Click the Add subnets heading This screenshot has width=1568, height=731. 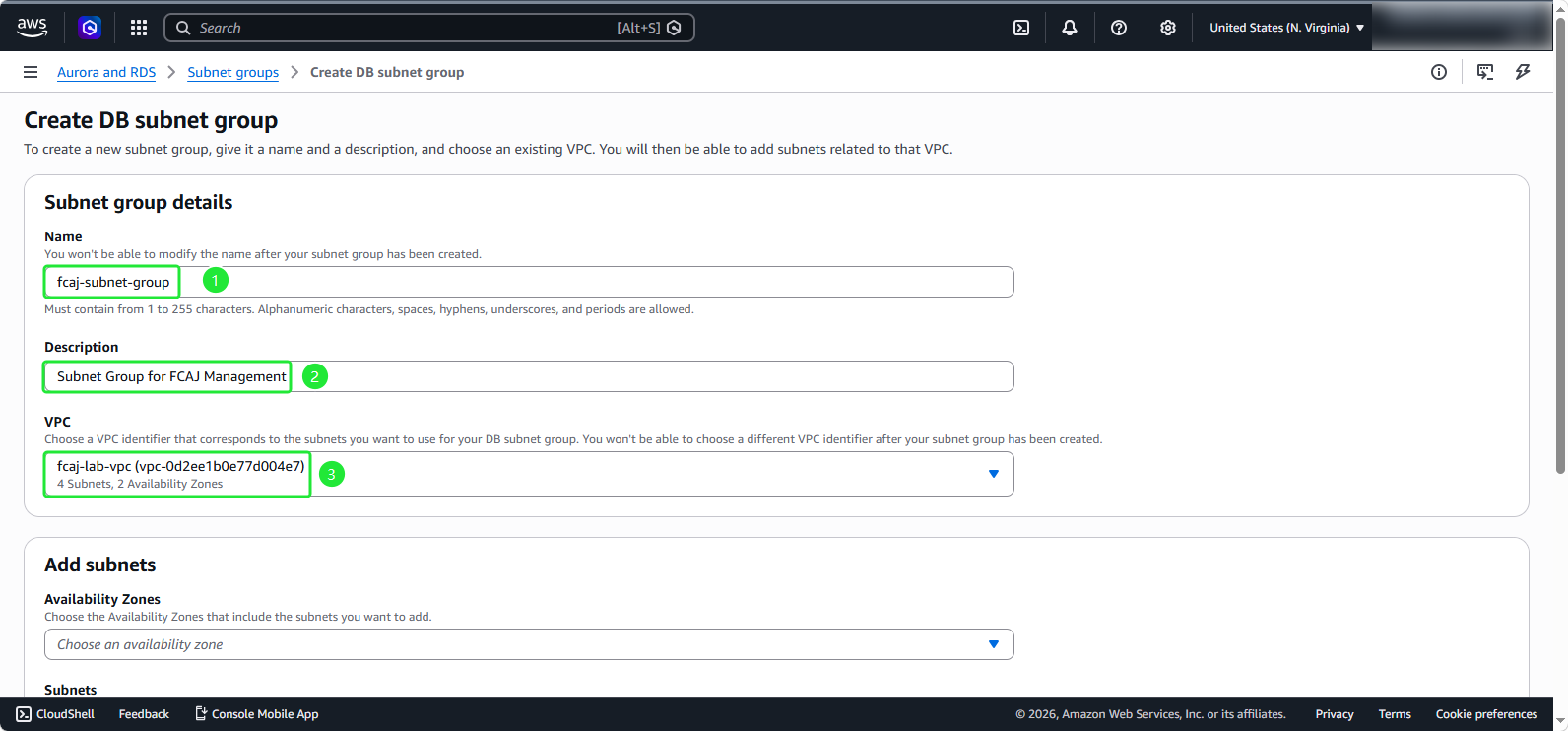point(100,565)
